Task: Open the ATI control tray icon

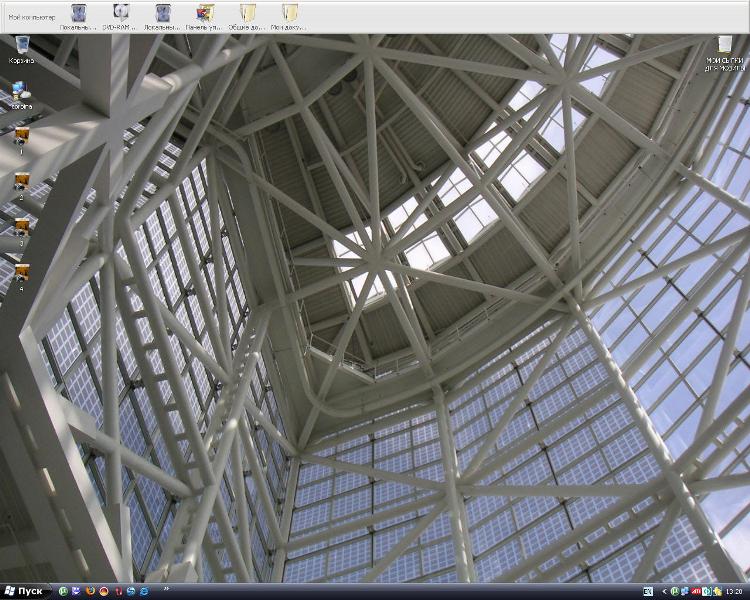Action: (x=696, y=591)
